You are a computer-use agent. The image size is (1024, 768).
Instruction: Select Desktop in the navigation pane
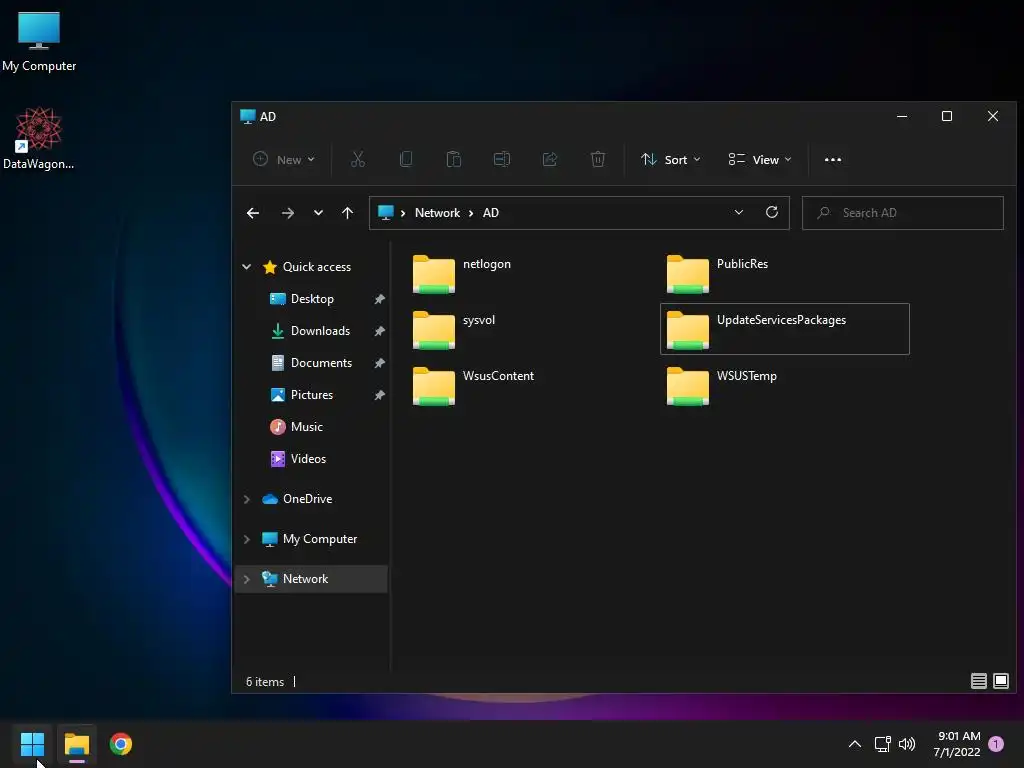coord(312,298)
